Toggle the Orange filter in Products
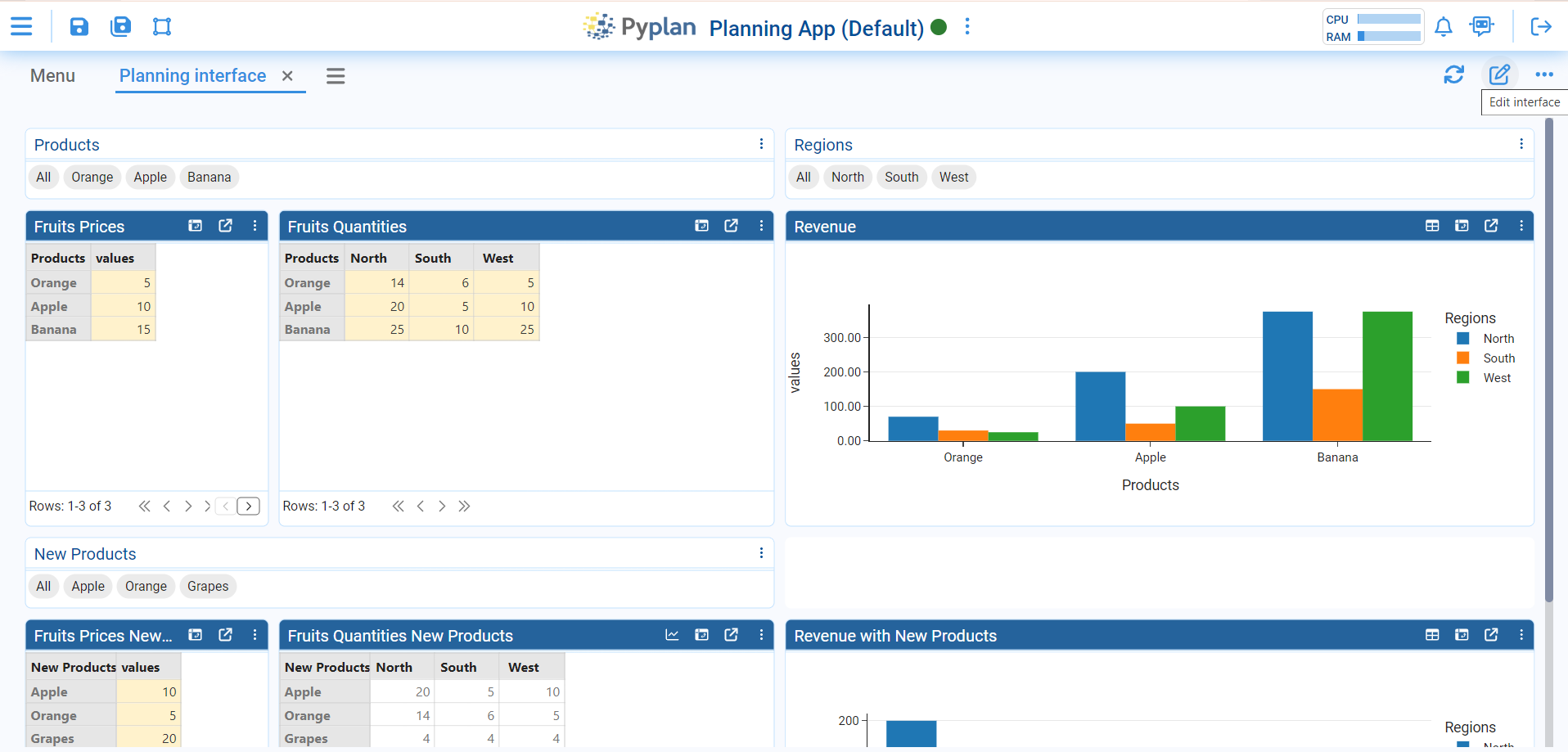The width and height of the screenshot is (1568, 752). pos(92,178)
